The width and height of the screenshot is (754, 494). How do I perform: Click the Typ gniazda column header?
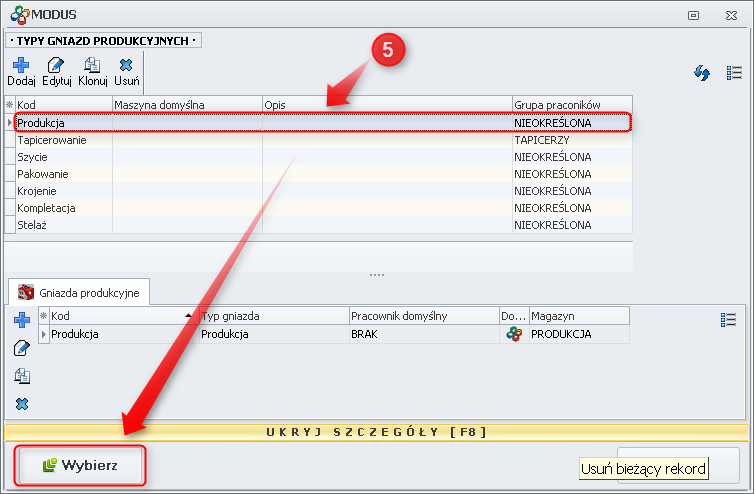pos(274,316)
